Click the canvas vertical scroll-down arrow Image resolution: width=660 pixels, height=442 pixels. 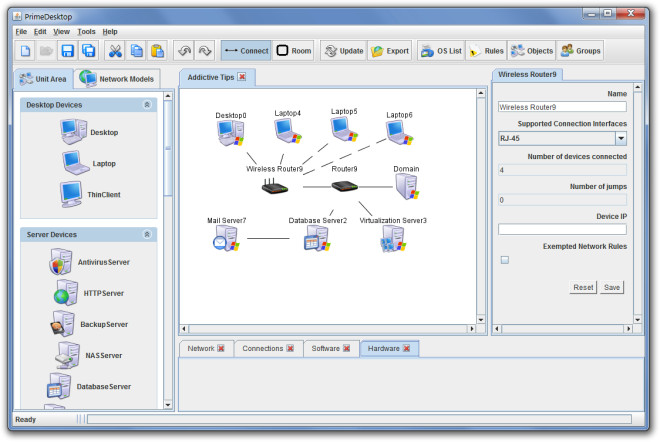click(481, 320)
